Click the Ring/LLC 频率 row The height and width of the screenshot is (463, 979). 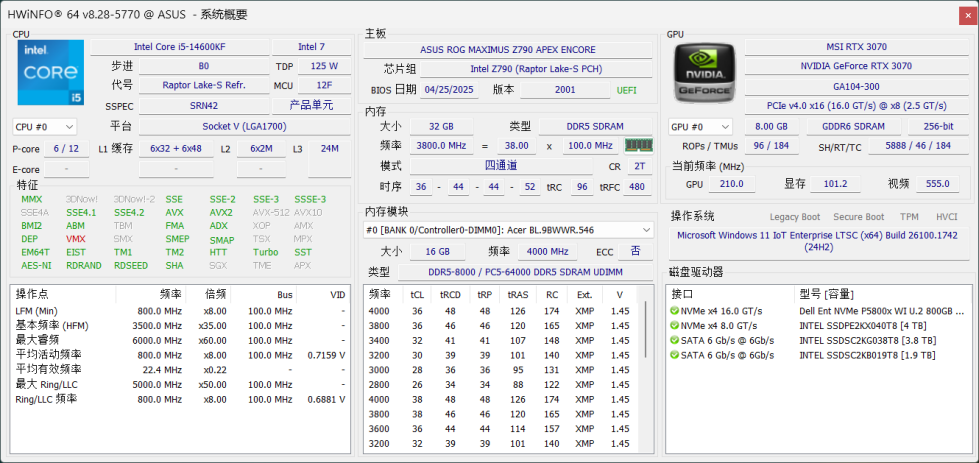tap(180, 399)
